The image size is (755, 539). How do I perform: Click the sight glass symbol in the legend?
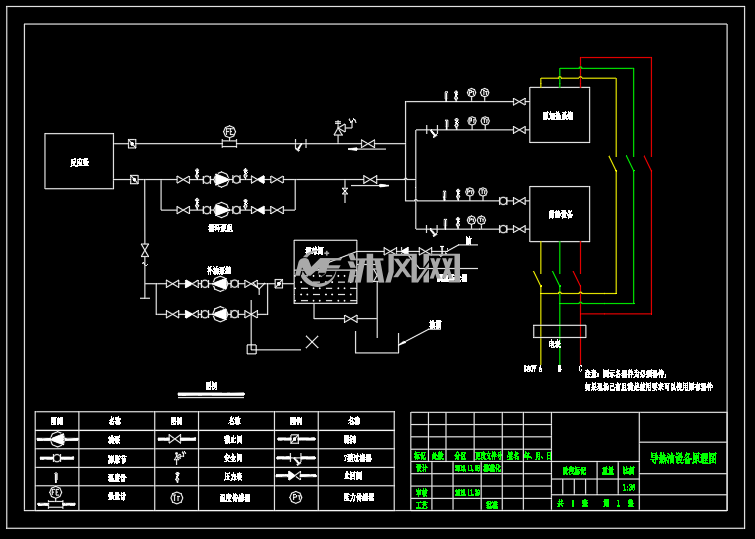296,439
